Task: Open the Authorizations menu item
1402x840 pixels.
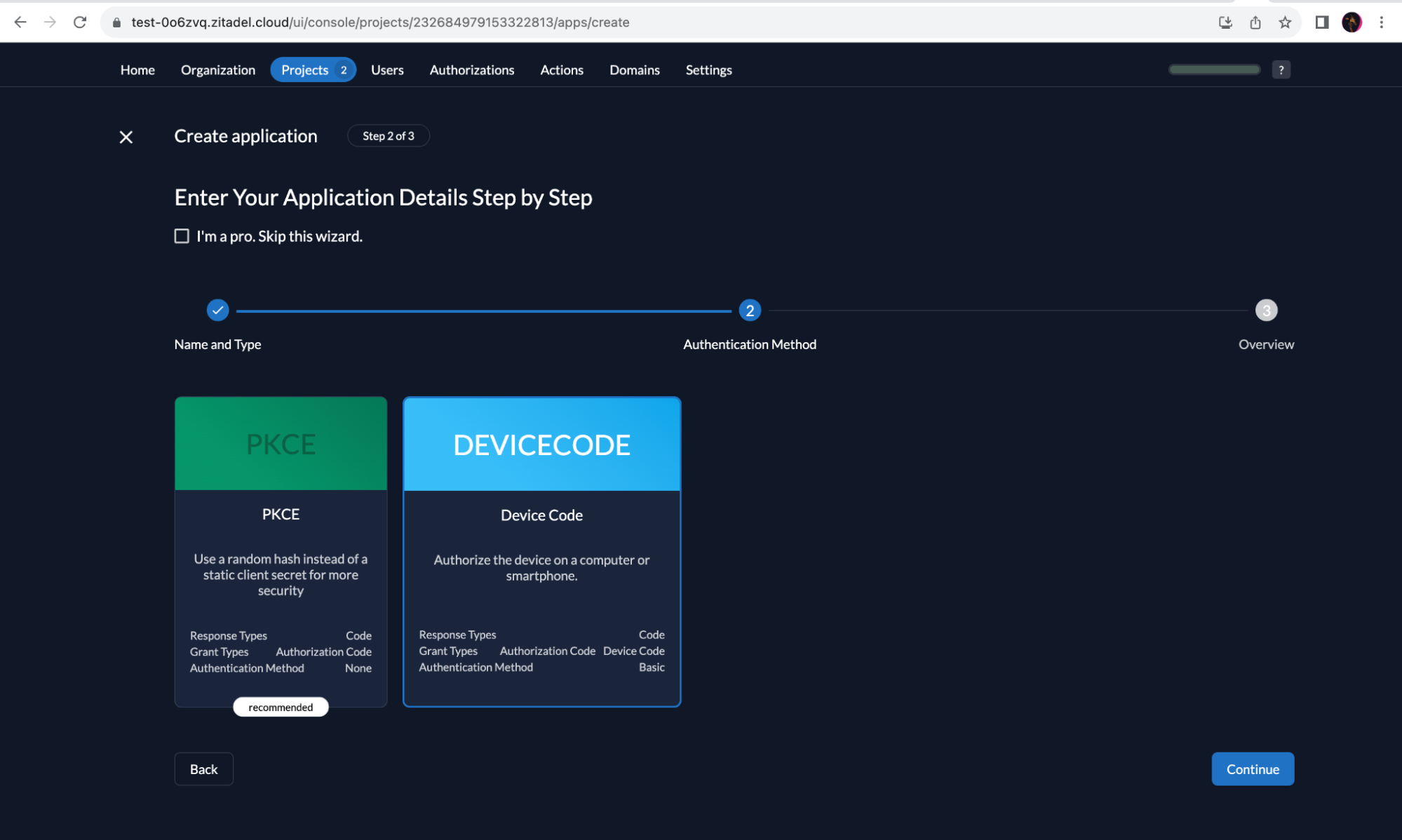Action: click(471, 69)
